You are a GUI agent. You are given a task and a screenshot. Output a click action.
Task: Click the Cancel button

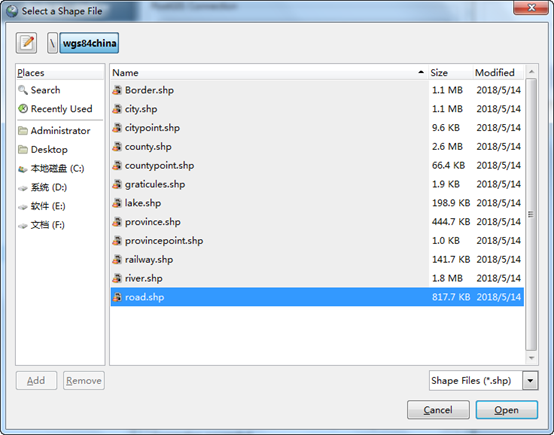pyautogui.click(x=438, y=410)
